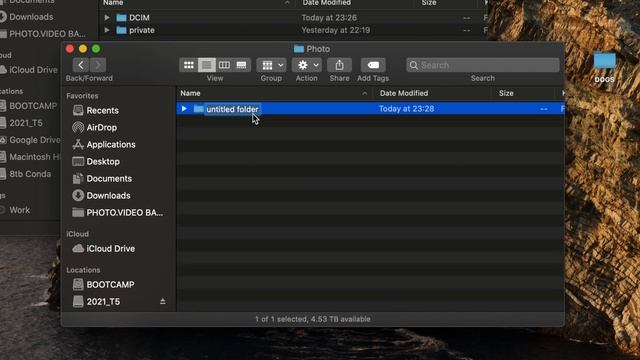Viewport: 640px width, 360px height.
Task: Open Applications in Photo window sidebar
Action: (x=111, y=144)
